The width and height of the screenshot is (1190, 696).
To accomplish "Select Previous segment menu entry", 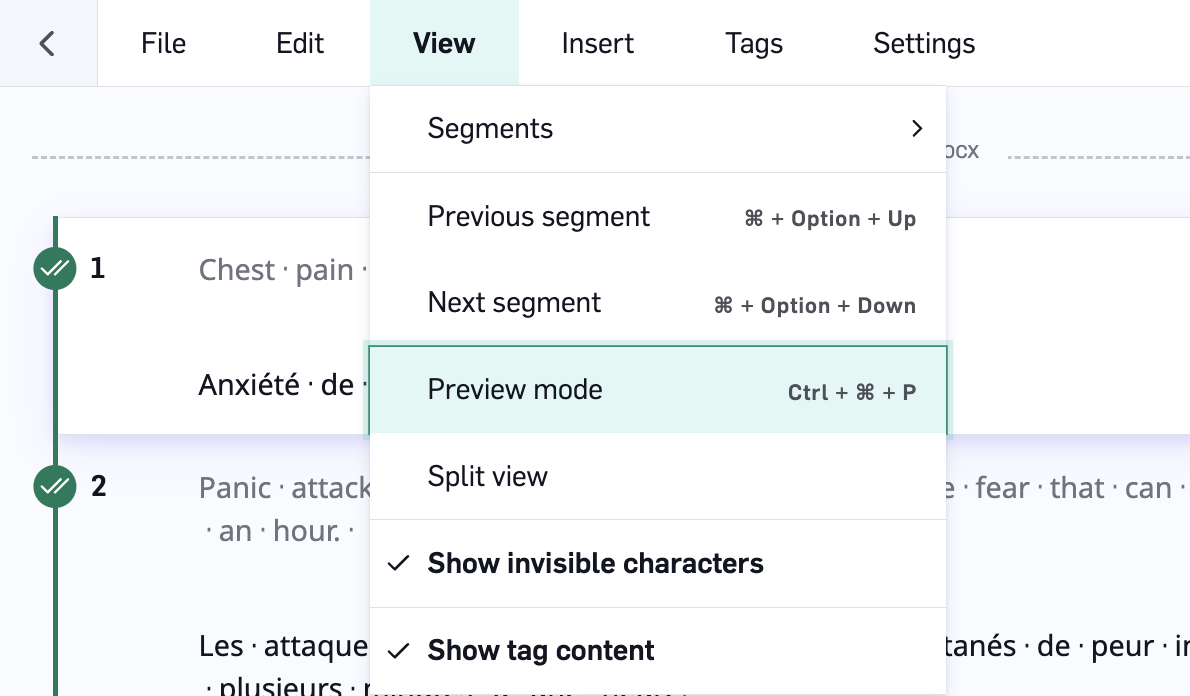I will coord(658,217).
